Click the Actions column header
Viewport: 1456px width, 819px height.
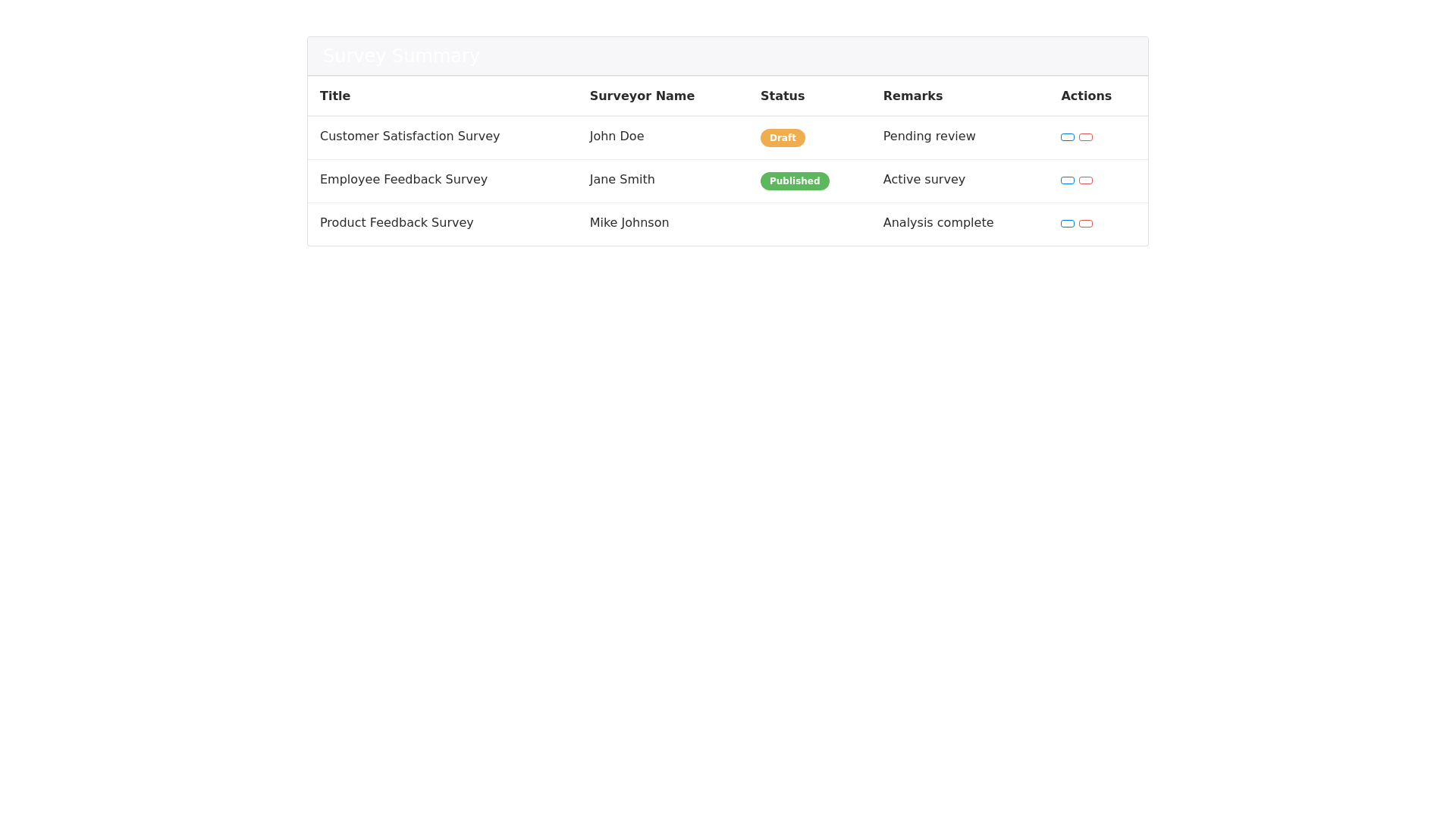tap(1087, 96)
